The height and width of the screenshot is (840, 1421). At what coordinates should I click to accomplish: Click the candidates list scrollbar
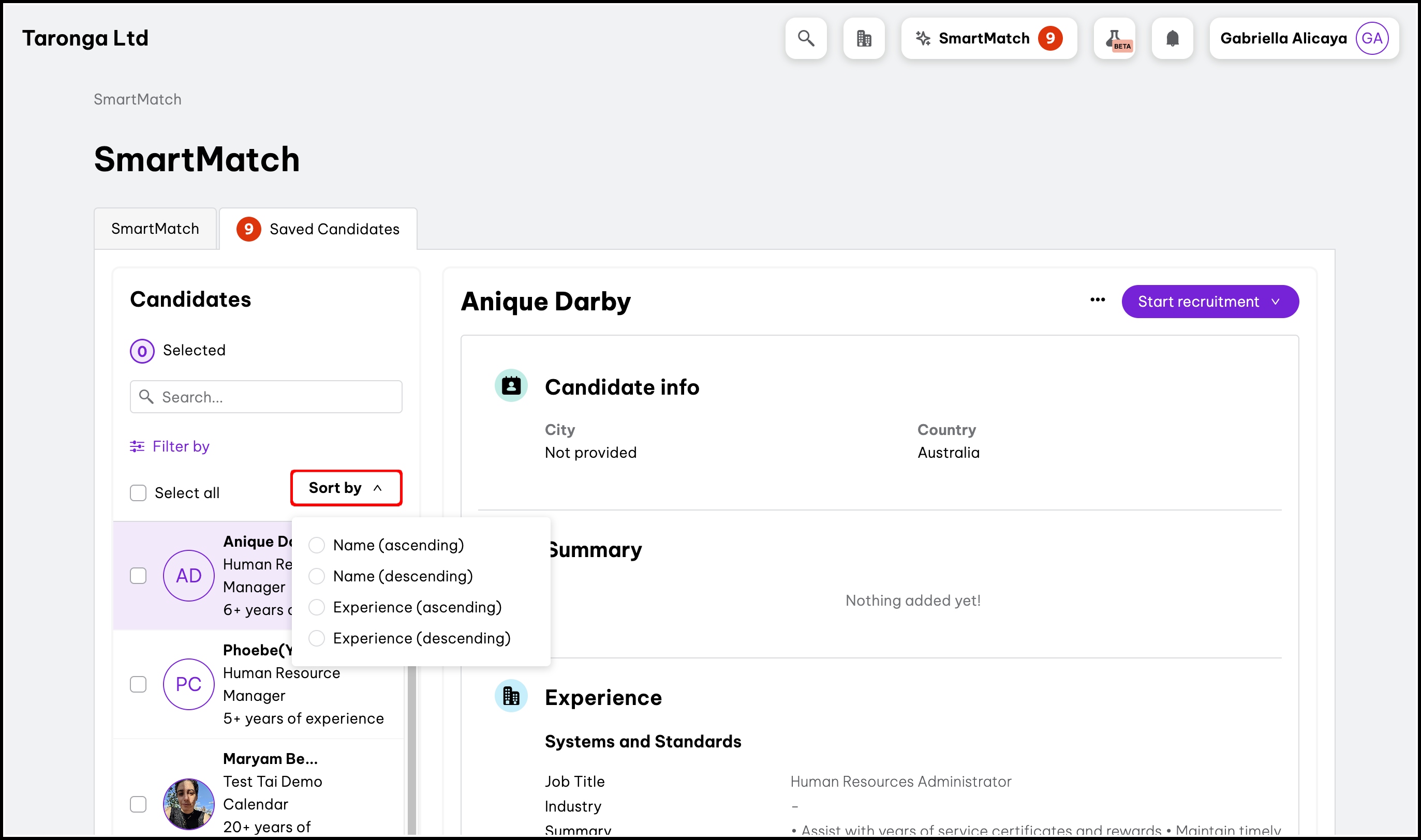tap(411, 750)
